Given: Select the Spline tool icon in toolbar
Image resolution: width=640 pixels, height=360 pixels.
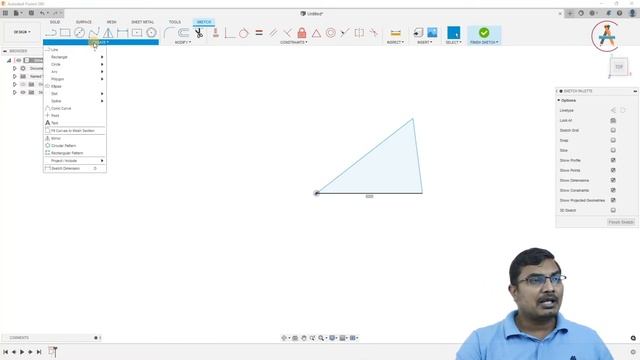Looking at the screenshot, I should (x=94, y=33).
